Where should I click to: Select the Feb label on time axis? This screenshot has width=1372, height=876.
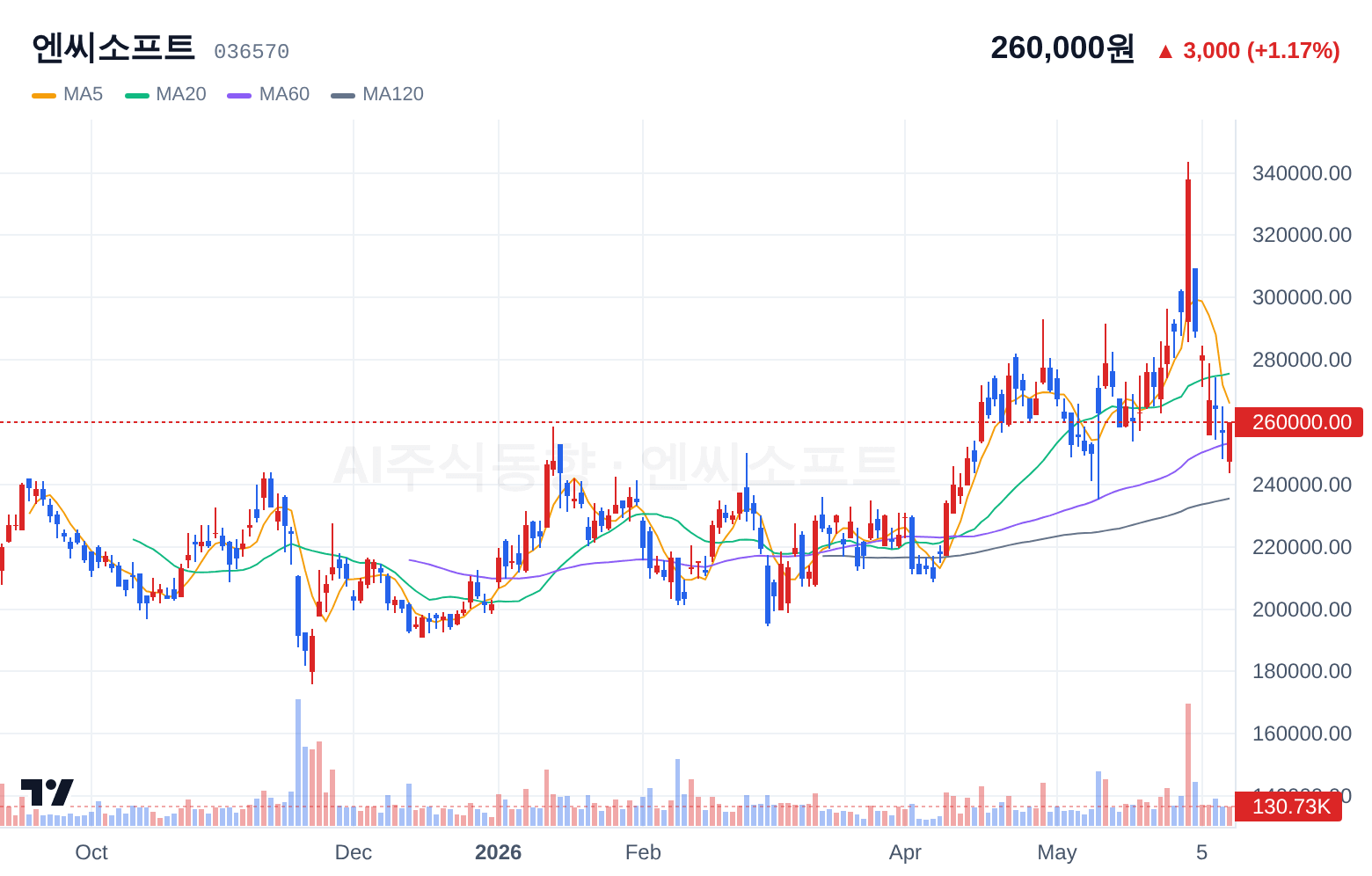coord(643,852)
